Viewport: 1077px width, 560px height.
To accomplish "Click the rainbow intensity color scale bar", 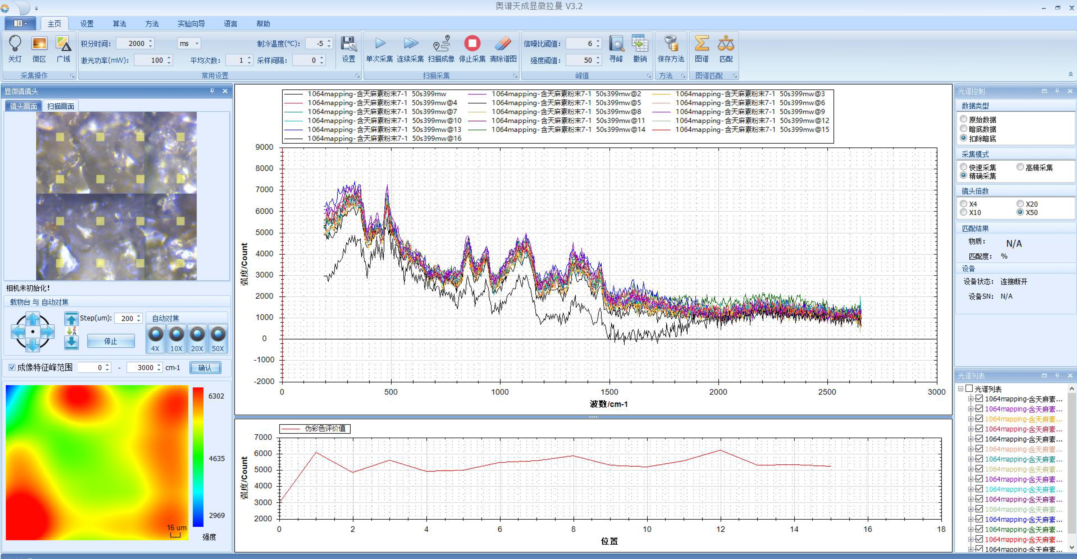I will click(x=198, y=458).
